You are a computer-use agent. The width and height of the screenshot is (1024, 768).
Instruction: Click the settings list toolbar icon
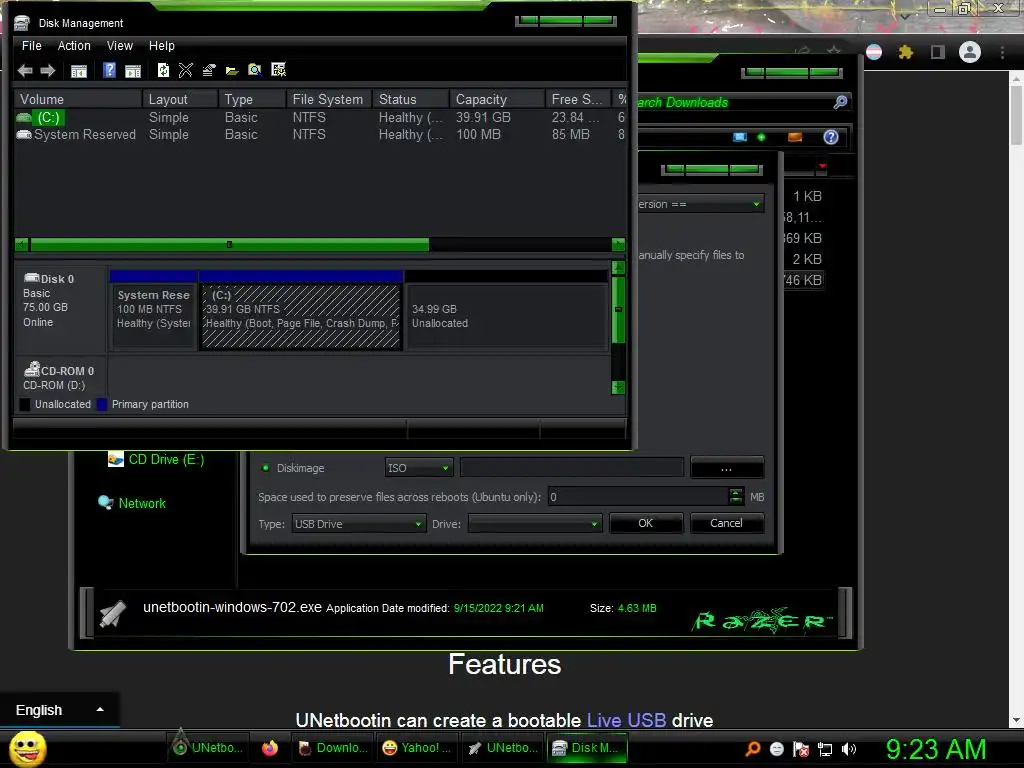[x=278, y=70]
